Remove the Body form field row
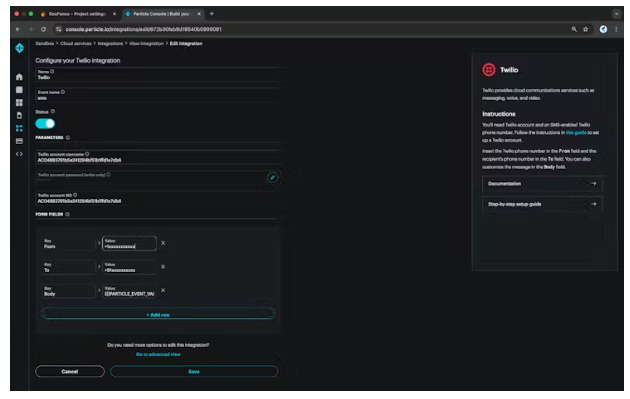Viewport: 630px width, 399px height. tap(163, 291)
